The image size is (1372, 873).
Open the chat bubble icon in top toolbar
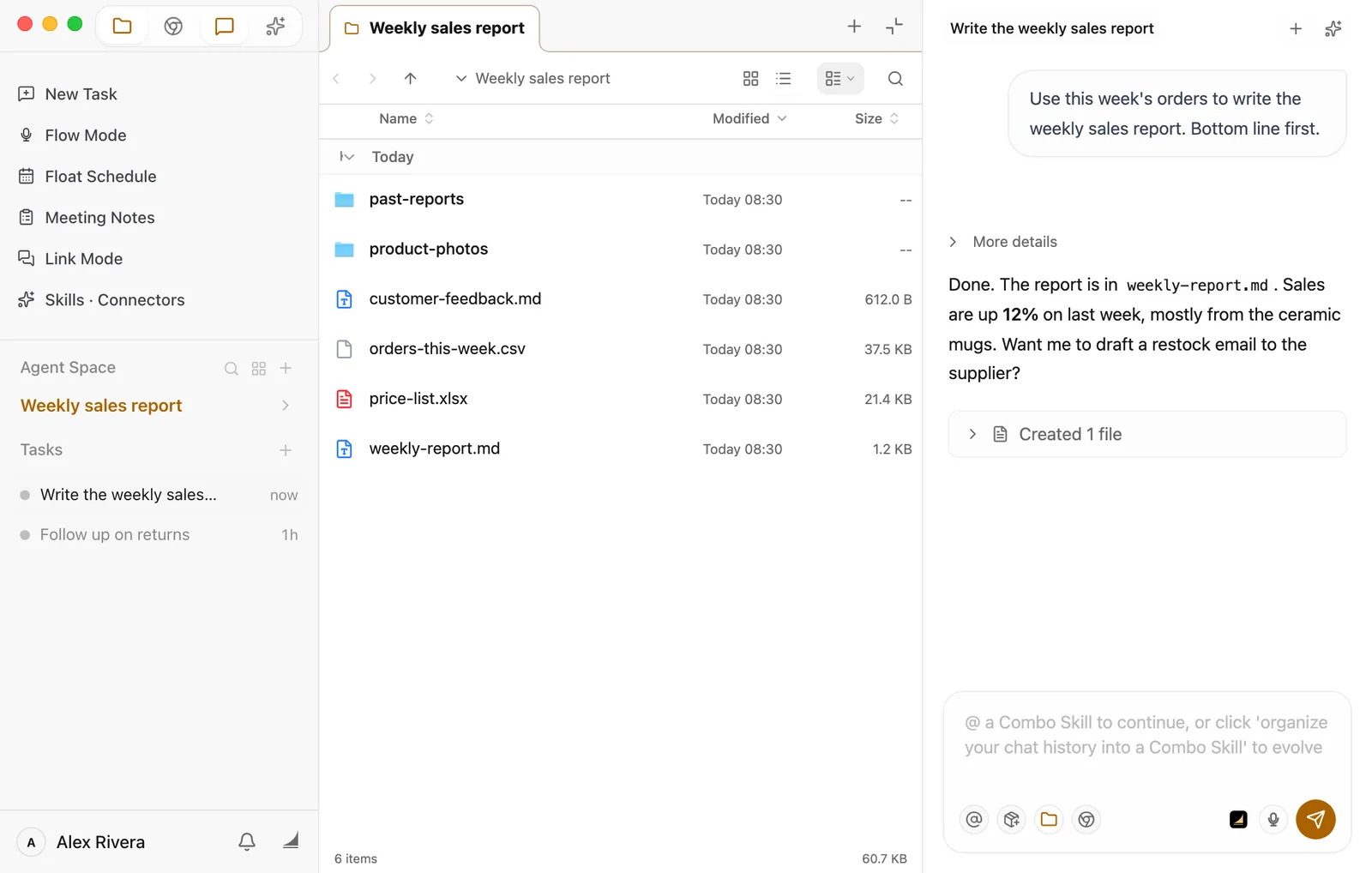pyautogui.click(x=224, y=26)
